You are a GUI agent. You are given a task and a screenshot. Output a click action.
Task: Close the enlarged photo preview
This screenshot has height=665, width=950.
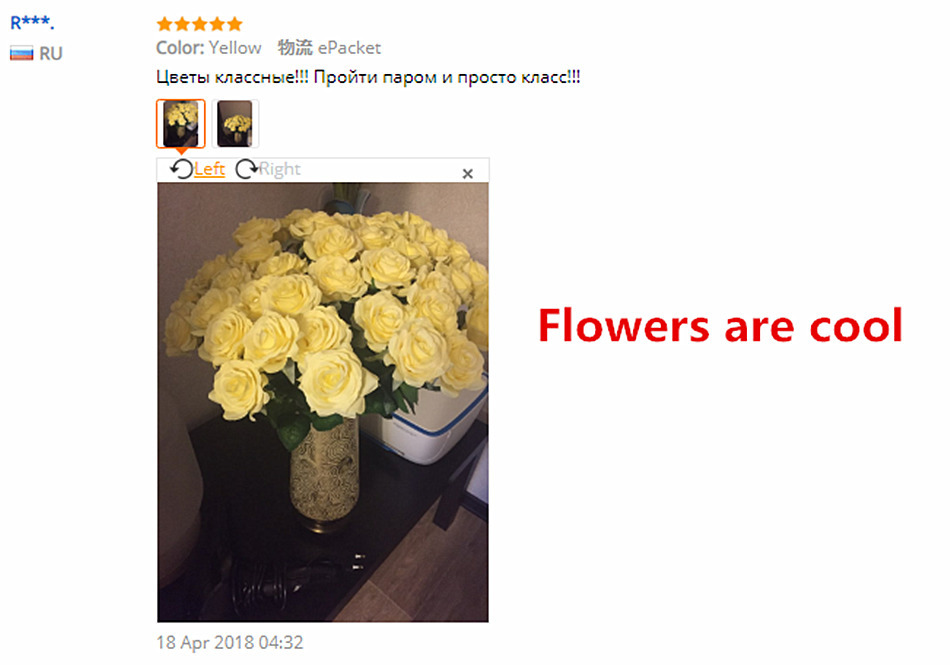point(467,174)
